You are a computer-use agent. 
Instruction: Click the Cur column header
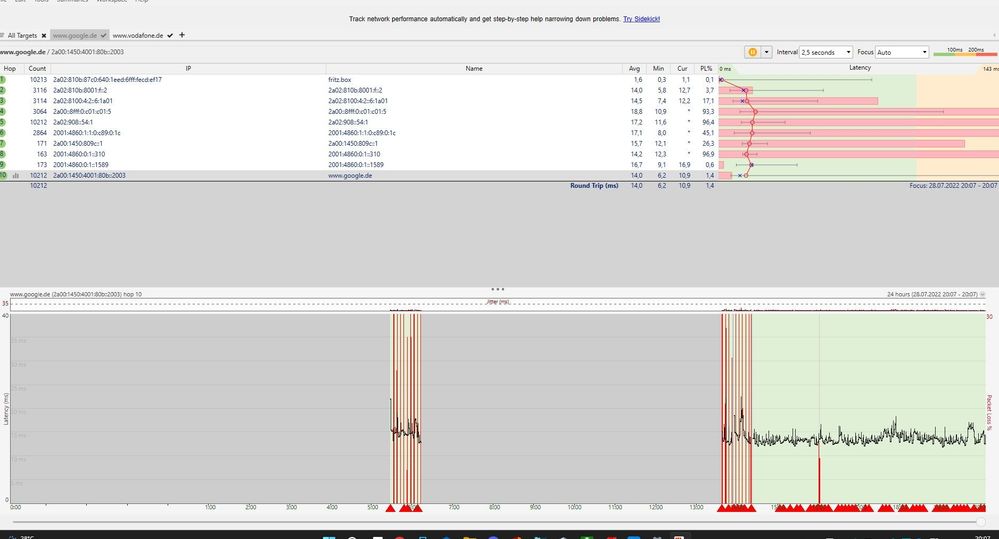tap(682, 68)
